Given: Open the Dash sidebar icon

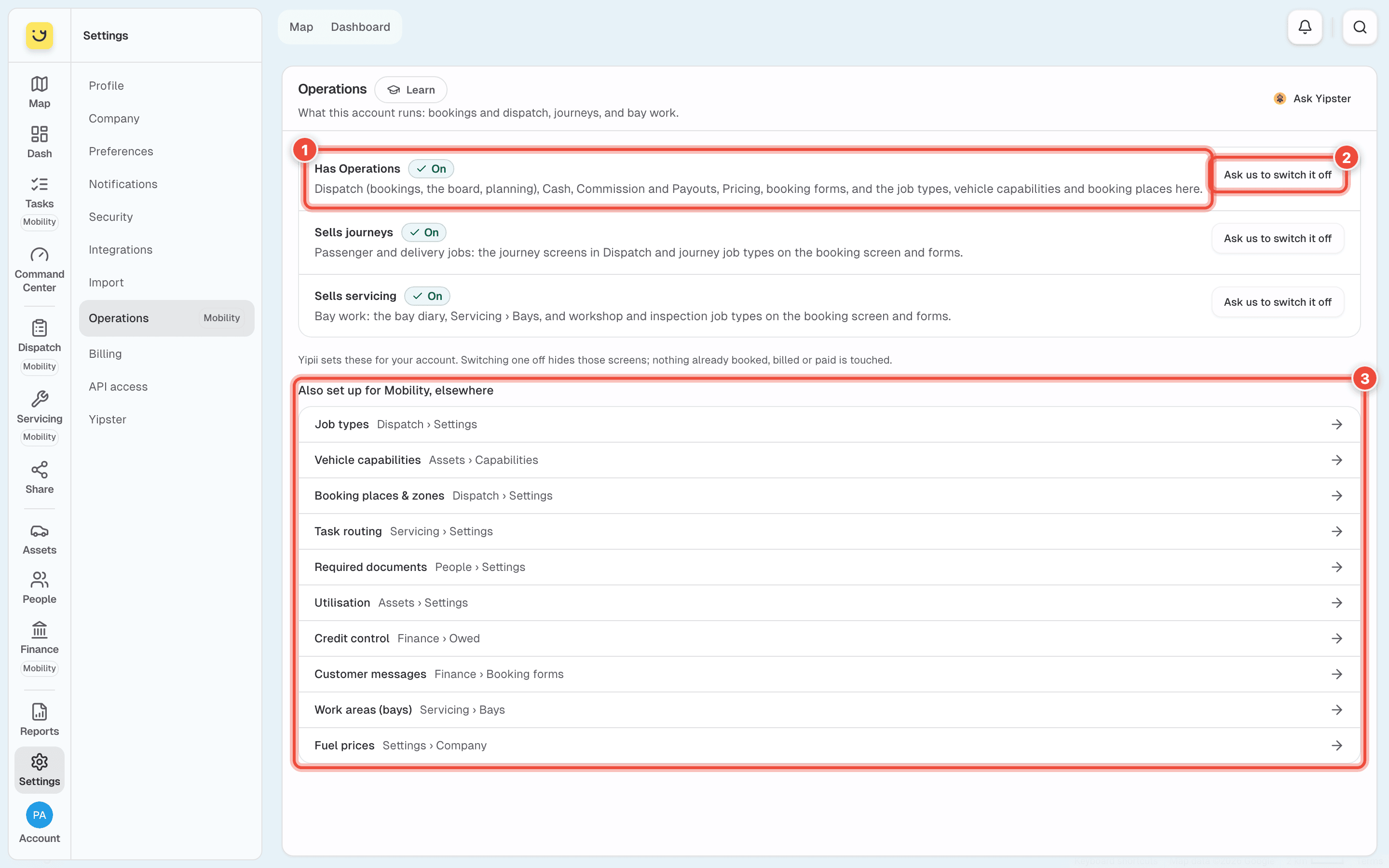Looking at the screenshot, I should pyautogui.click(x=39, y=142).
